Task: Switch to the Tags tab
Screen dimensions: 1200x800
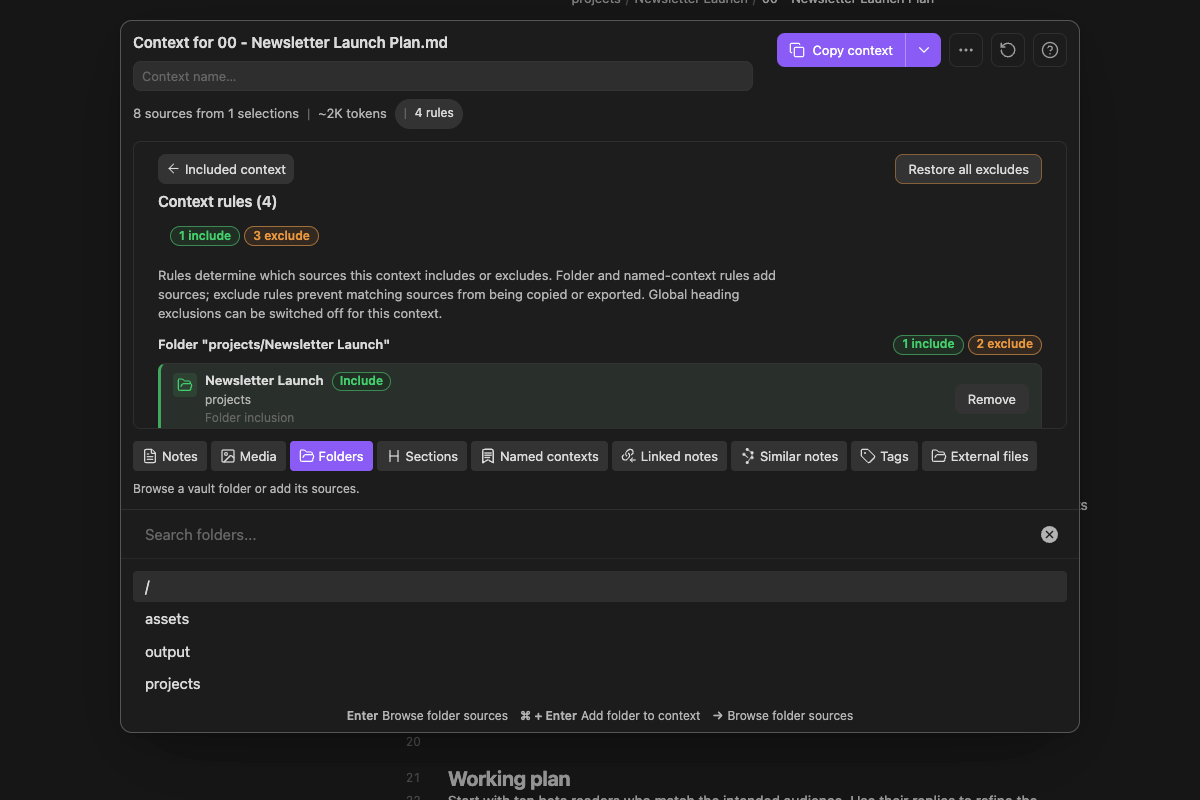Action: pos(884,456)
